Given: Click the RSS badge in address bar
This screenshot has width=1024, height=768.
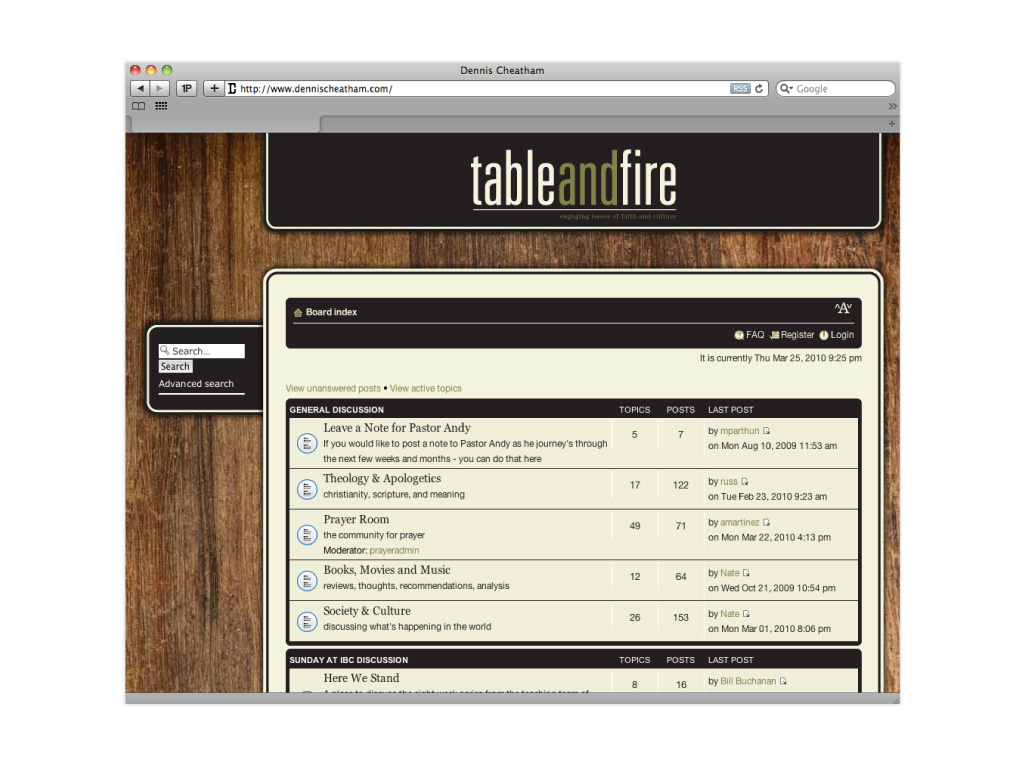Looking at the screenshot, I should (x=740, y=89).
